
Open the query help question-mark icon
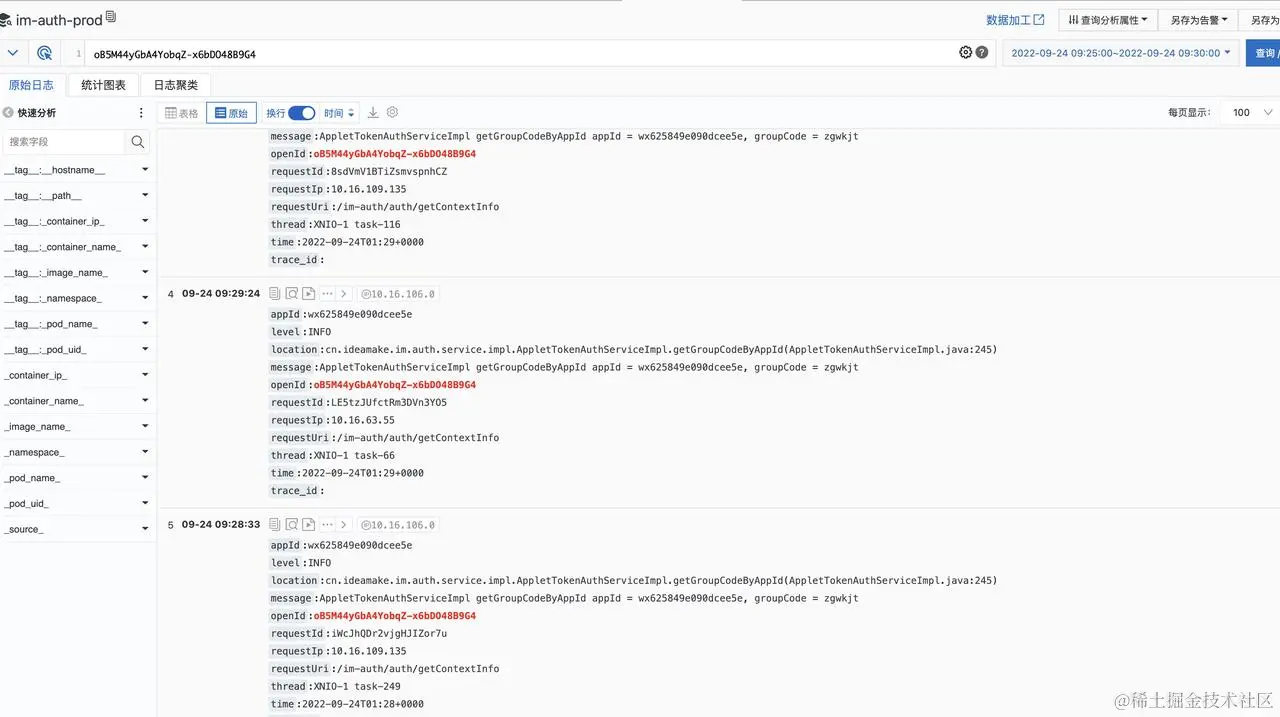pyautogui.click(x=982, y=53)
